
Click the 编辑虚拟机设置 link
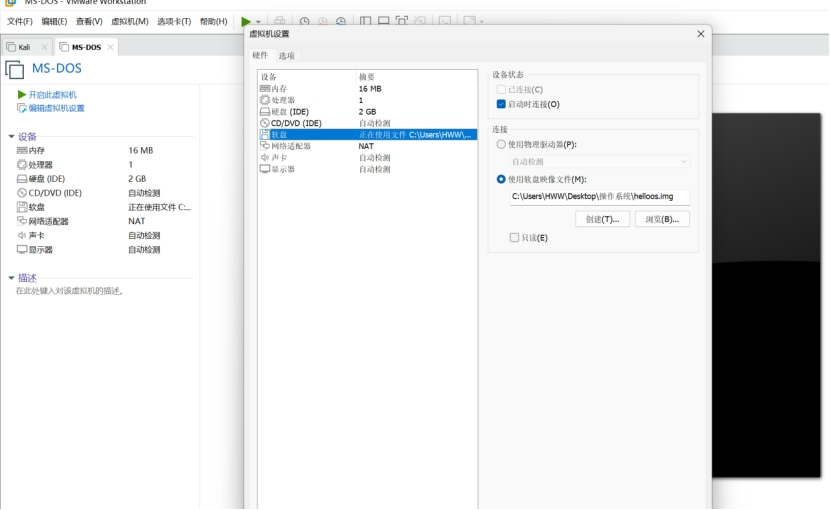(x=56, y=108)
